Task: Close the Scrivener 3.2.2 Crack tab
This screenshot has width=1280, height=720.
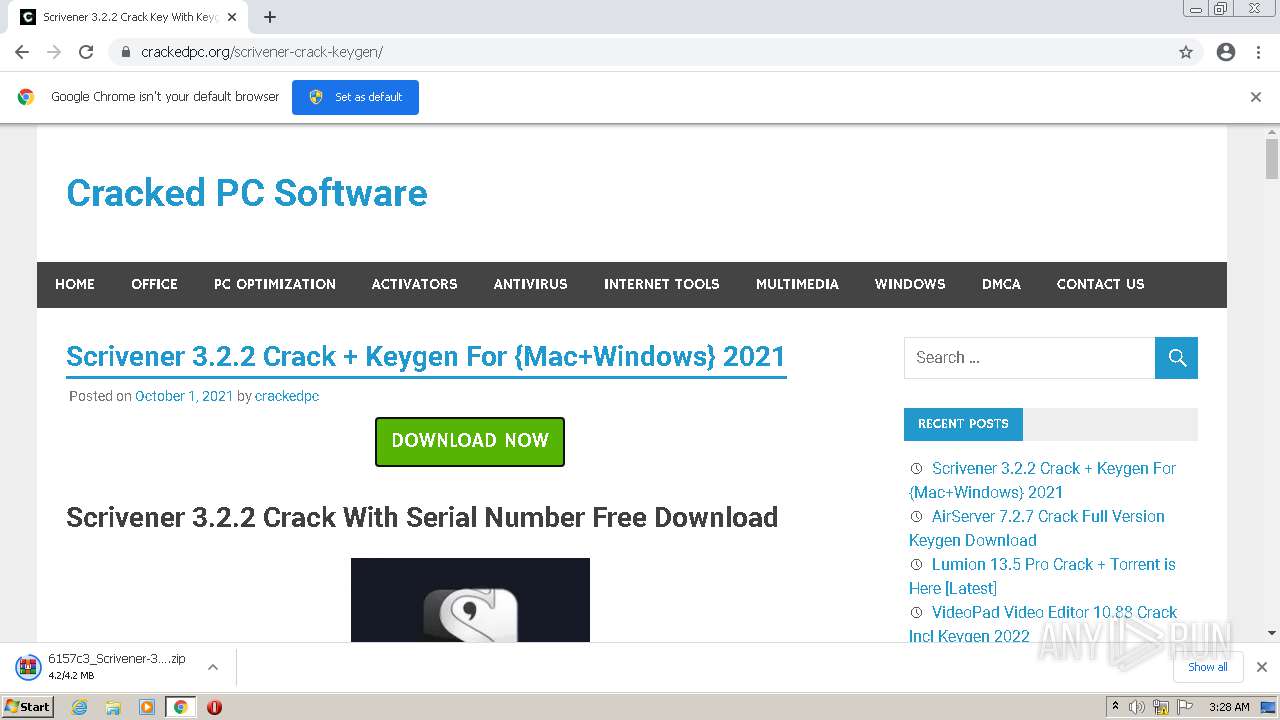Action: coord(232,17)
